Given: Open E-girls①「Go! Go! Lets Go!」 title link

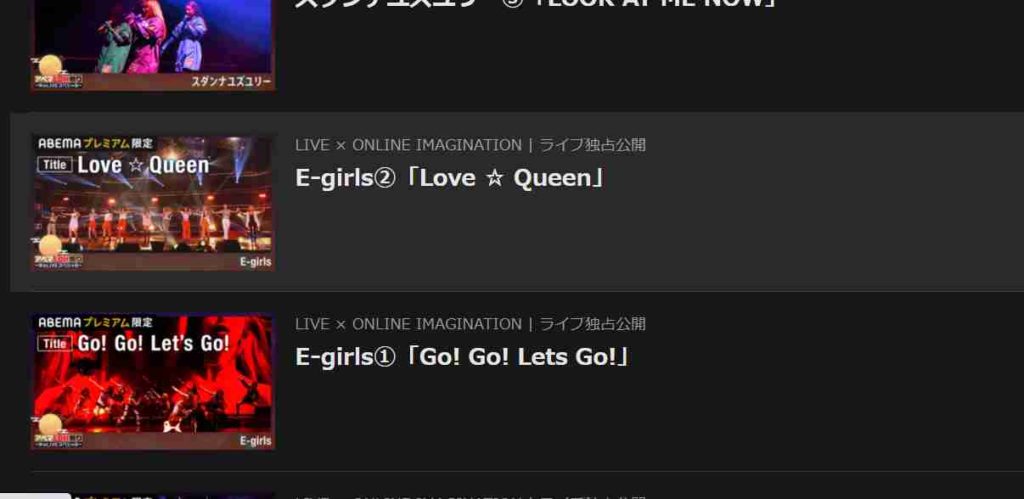Looking at the screenshot, I should (463, 357).
